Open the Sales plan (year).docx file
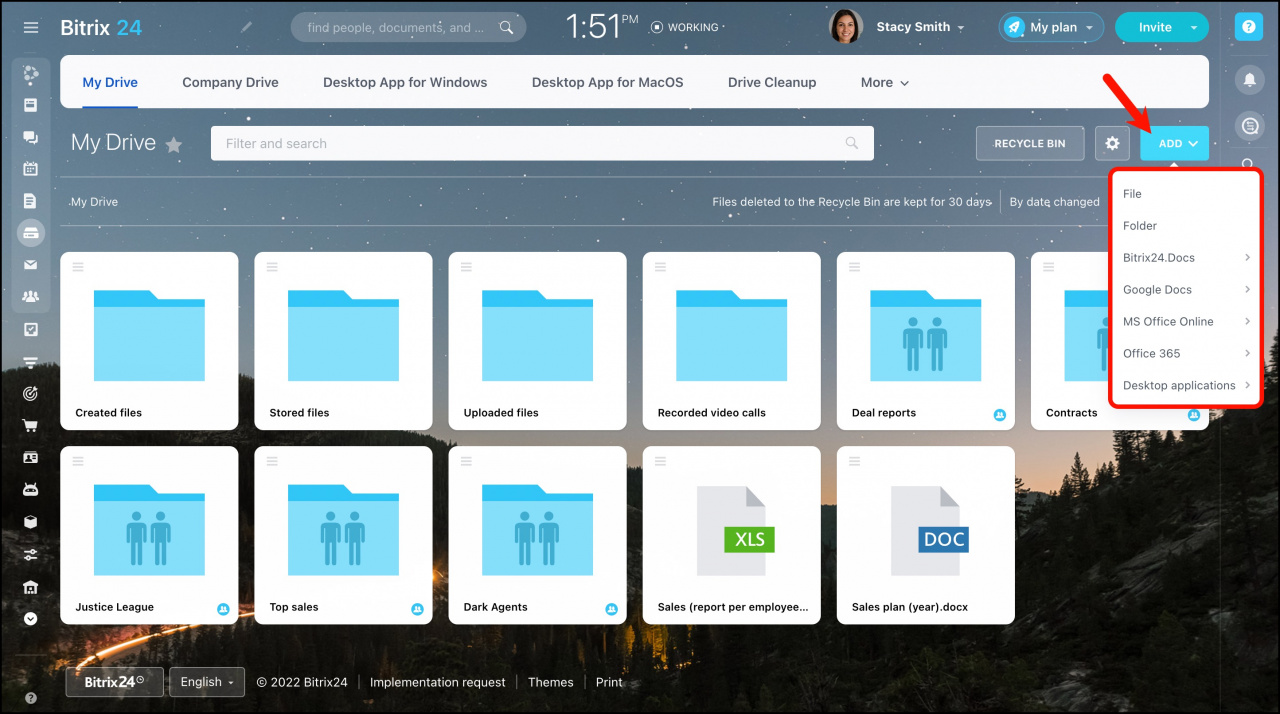This screenshot has width=1280, height=714. click(926, 535)
